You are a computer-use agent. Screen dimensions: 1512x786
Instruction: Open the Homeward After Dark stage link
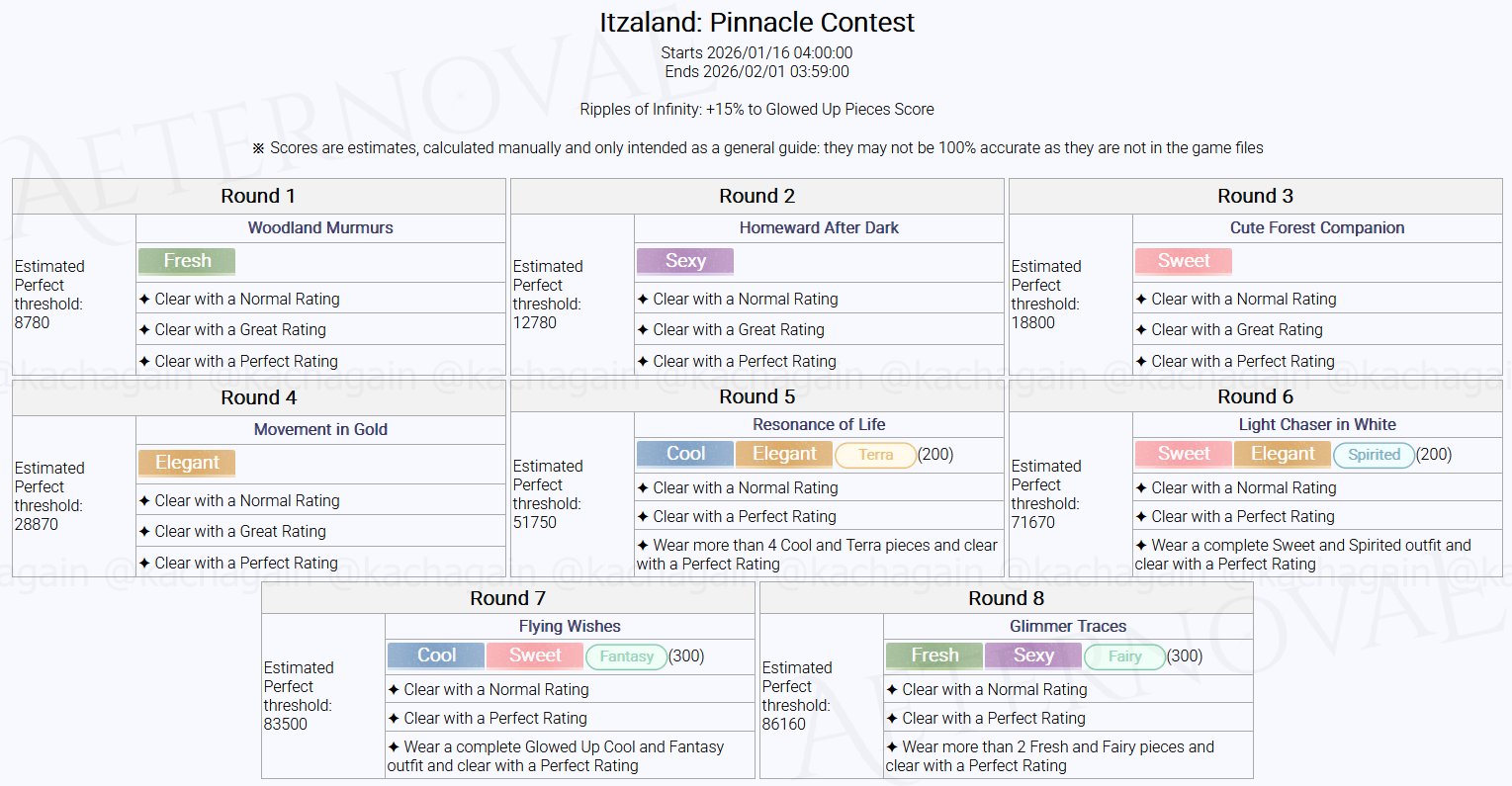(x=819, y=227)
